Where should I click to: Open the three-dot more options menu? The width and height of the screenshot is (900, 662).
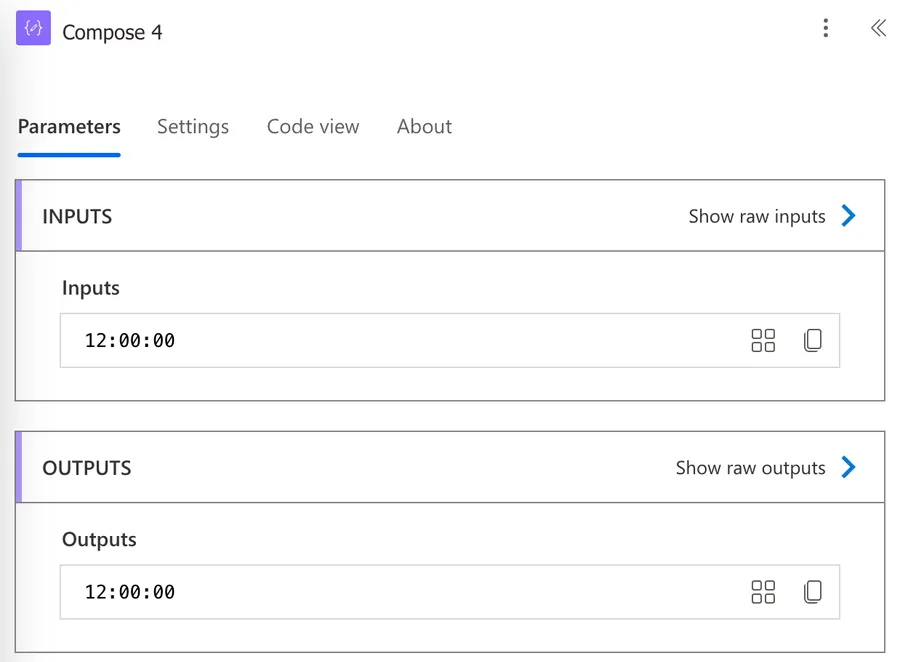click(825, 29)
